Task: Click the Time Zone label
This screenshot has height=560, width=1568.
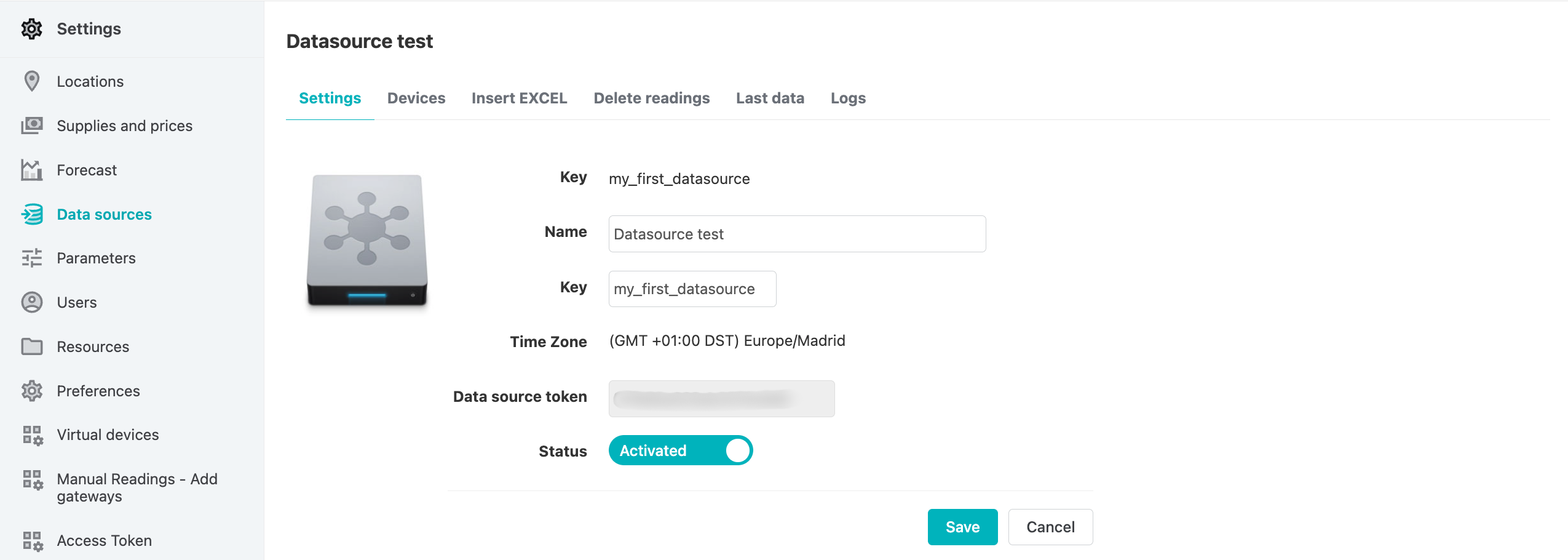Action: pos(548,342)
